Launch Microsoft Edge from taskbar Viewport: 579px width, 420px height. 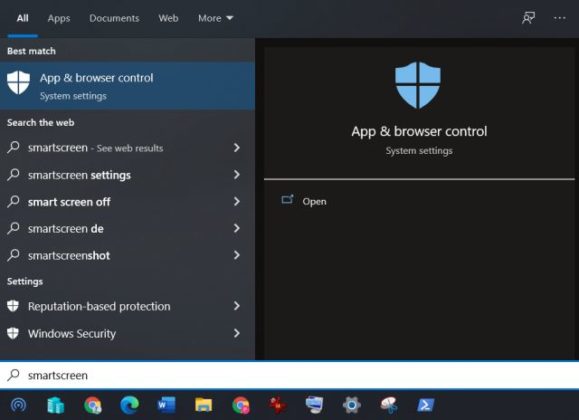pyautogui.click(x=130, y=405)
